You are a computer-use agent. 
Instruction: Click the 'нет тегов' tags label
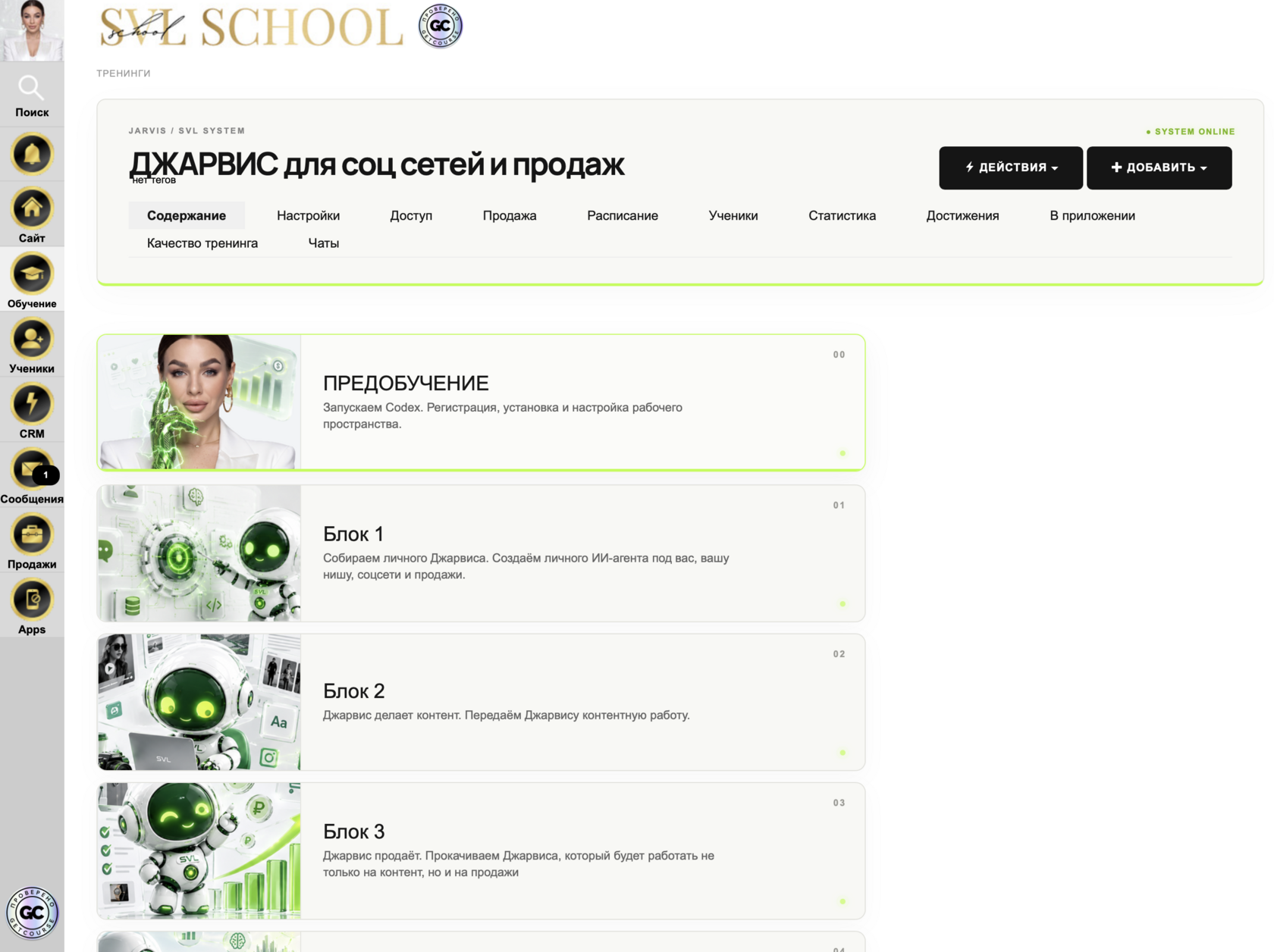[x=154, y=180]
